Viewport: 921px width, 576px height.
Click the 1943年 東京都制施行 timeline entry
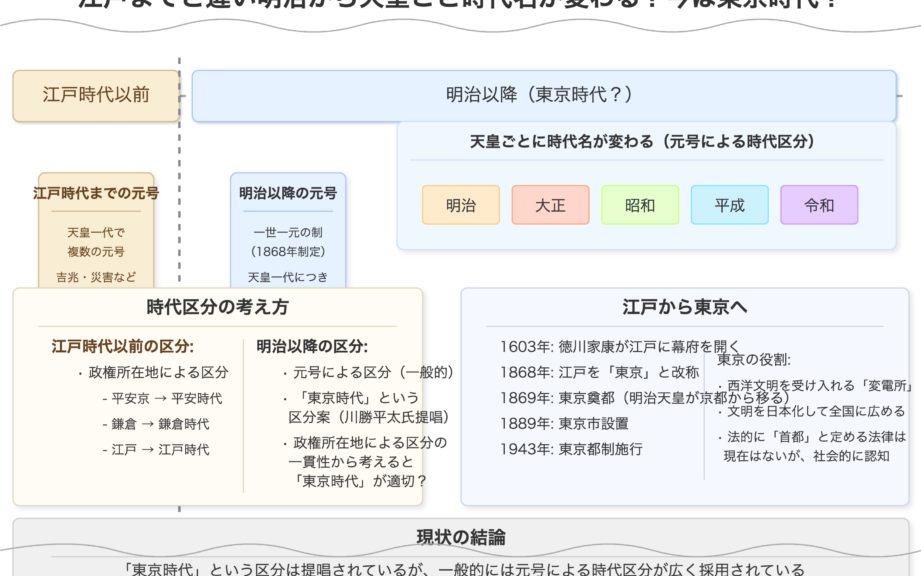(x=571, y=449)
